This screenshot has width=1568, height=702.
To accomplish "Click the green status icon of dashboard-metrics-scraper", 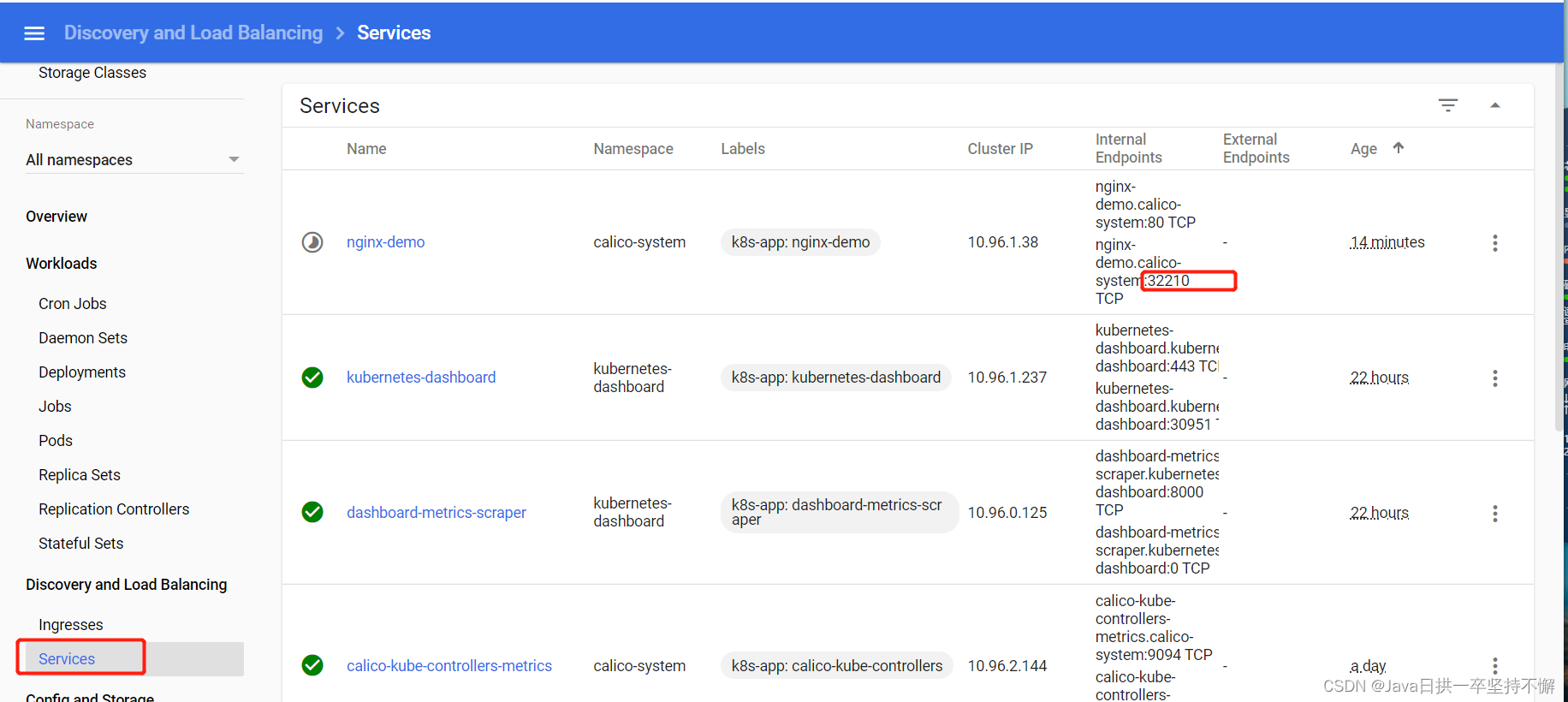I will [312, 512].
